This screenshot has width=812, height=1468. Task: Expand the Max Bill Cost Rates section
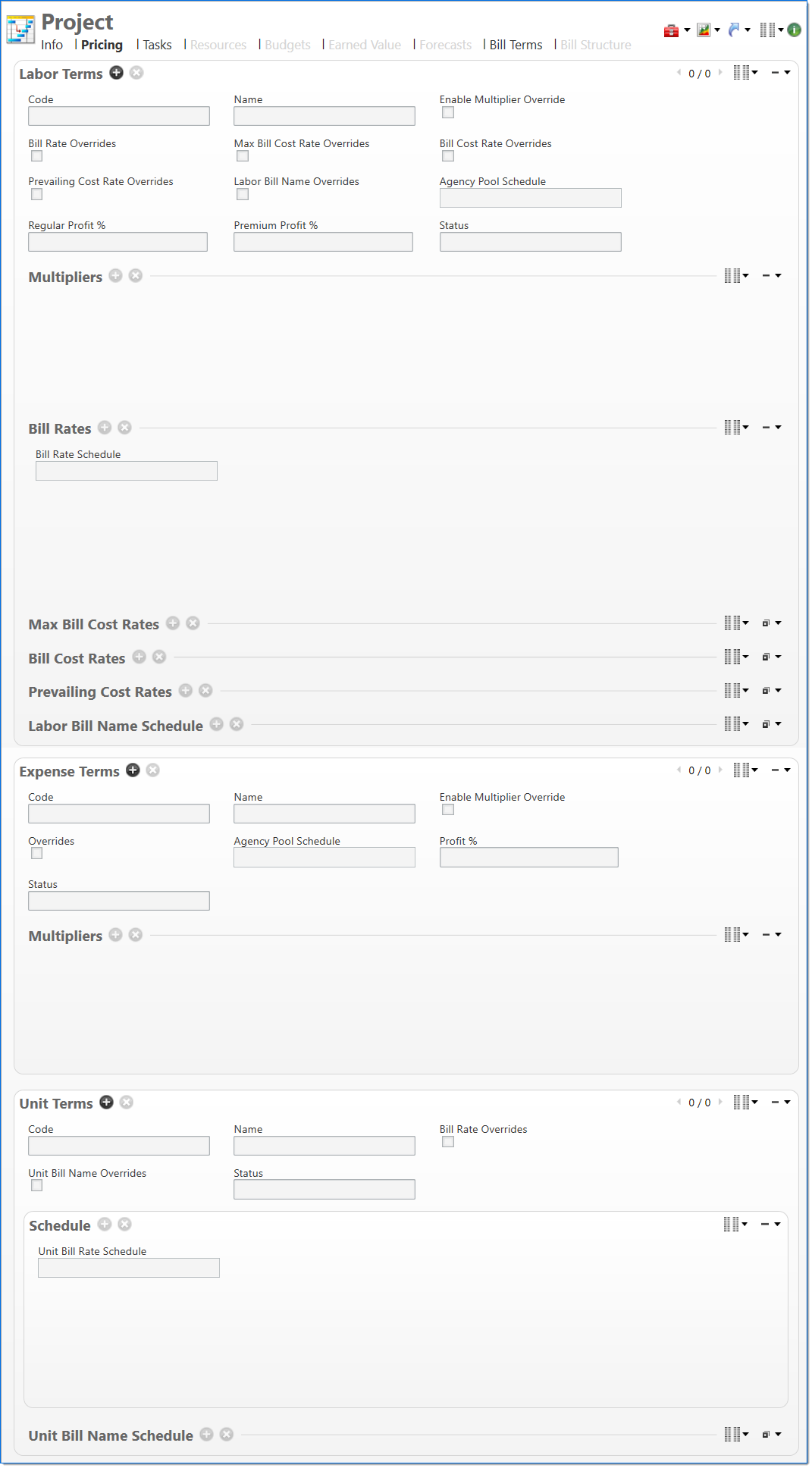[767, 623]
